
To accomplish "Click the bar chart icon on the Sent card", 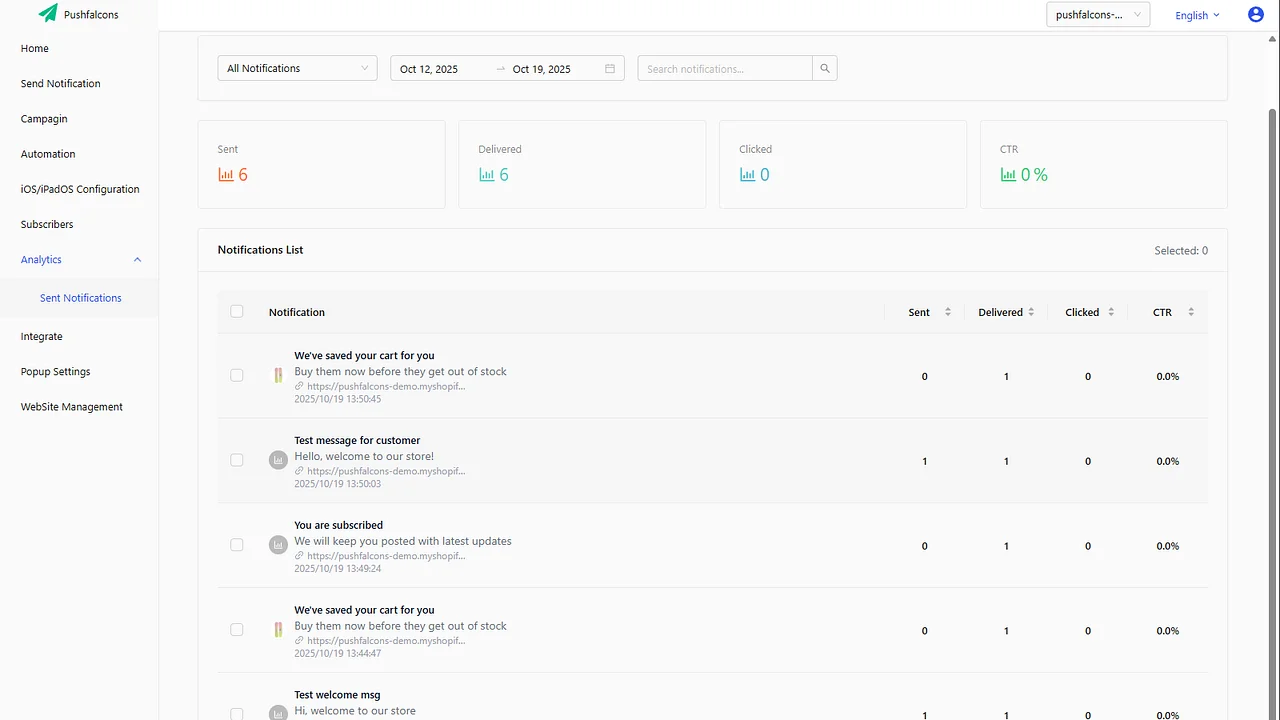I will coord(224,173).
